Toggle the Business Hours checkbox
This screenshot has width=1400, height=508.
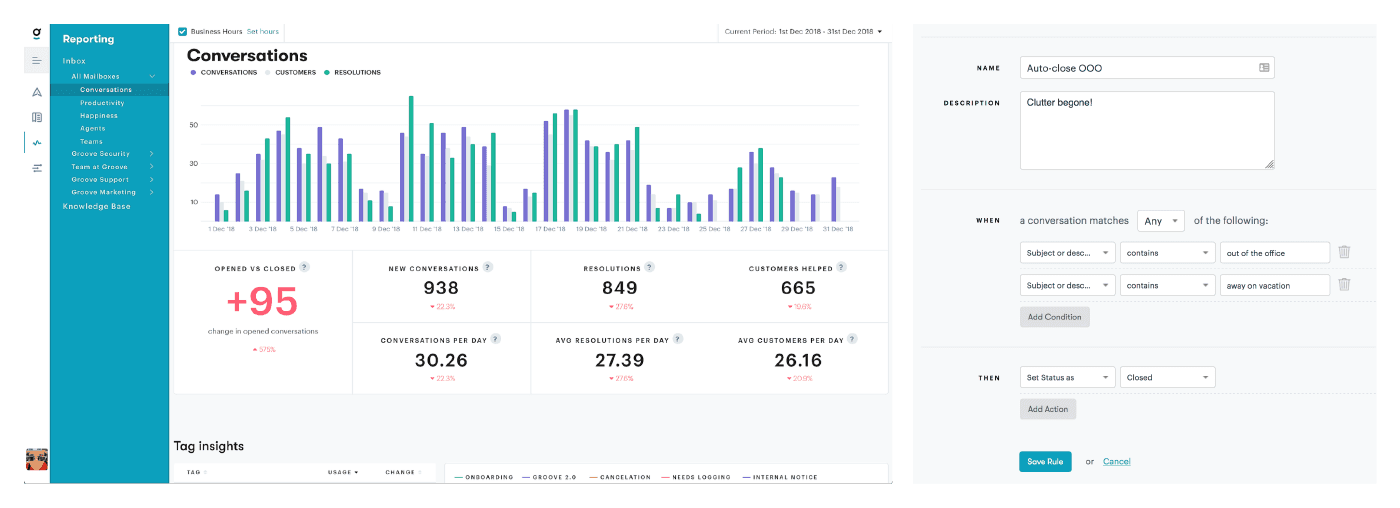point(182,32)
